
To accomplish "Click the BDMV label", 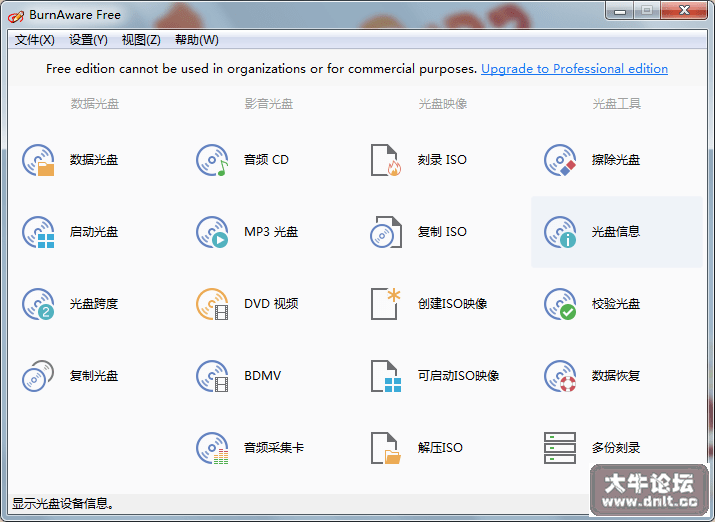I will pyautogui.click(x=263, y=376).
